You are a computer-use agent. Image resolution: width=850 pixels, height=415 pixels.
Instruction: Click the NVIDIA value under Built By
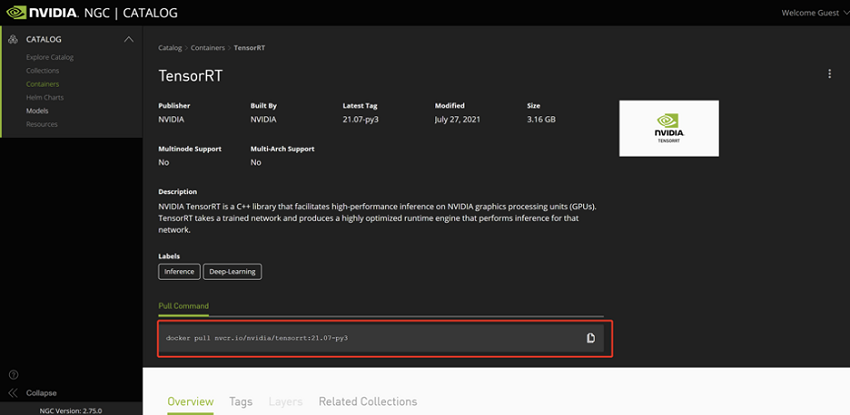click(263, 120)
